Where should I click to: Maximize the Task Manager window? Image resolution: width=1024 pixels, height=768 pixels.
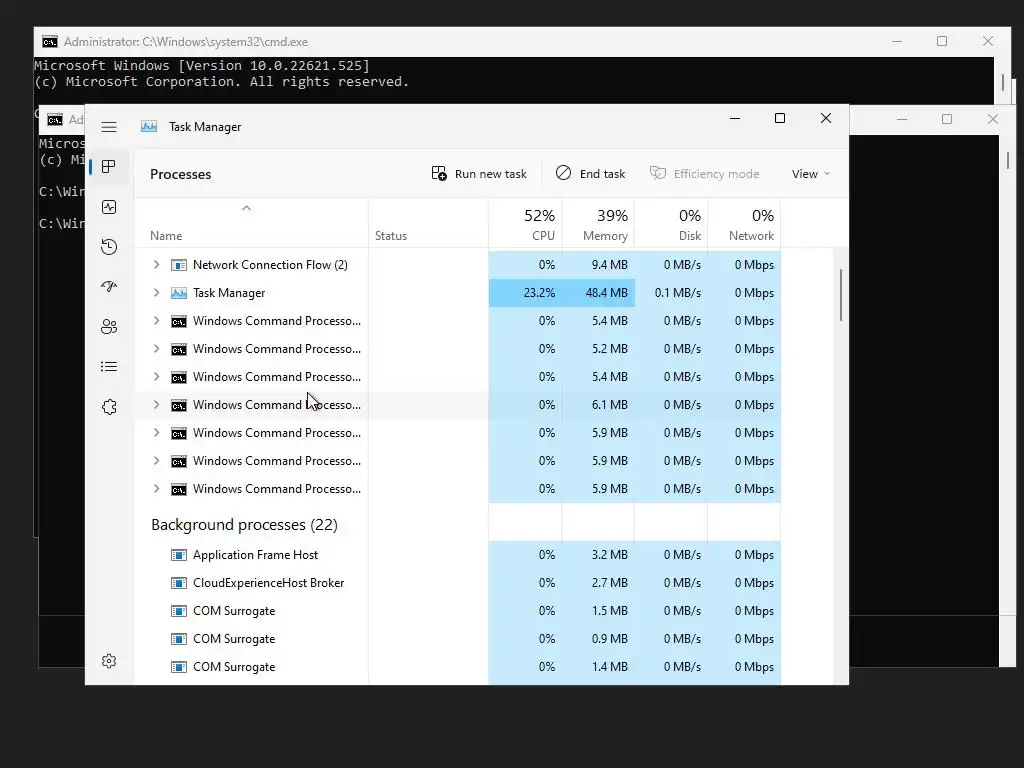tap(780, 118)
